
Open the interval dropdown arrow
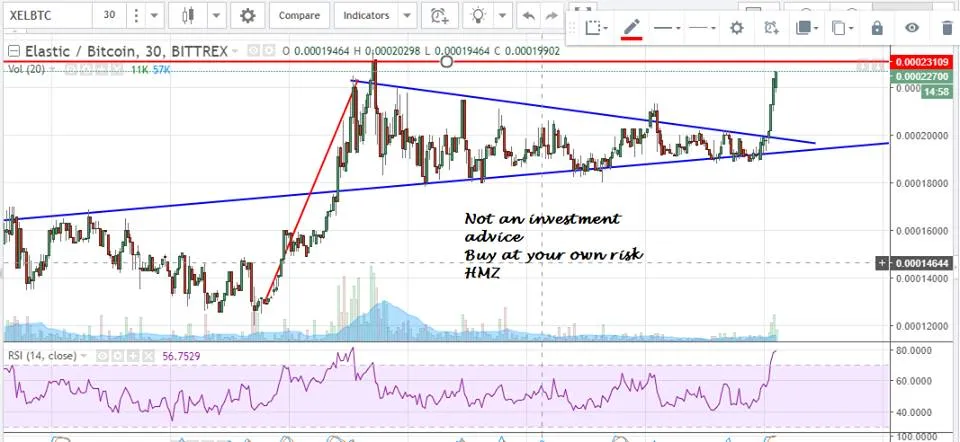(154, 16)
